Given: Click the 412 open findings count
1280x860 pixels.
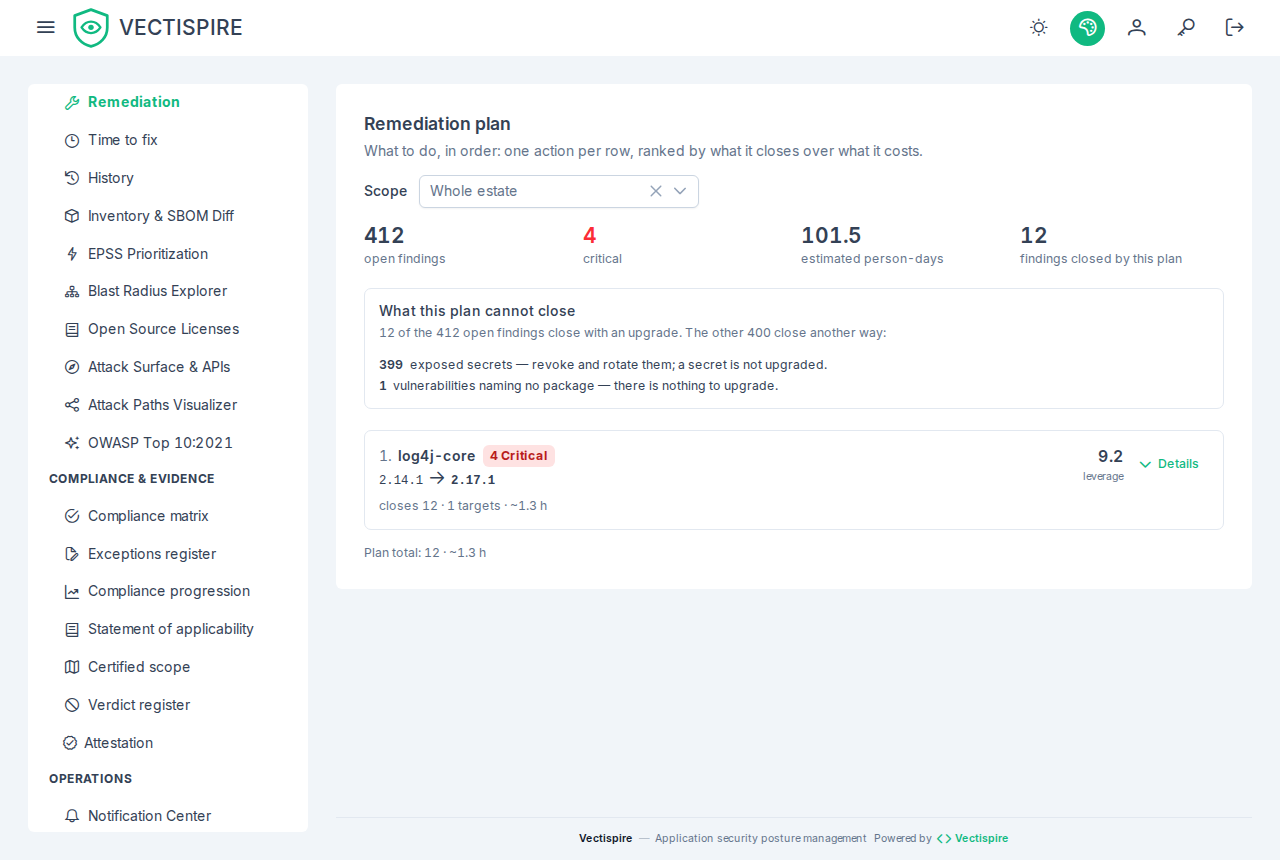Looking at the screenshot, I should tap(384, 236).
